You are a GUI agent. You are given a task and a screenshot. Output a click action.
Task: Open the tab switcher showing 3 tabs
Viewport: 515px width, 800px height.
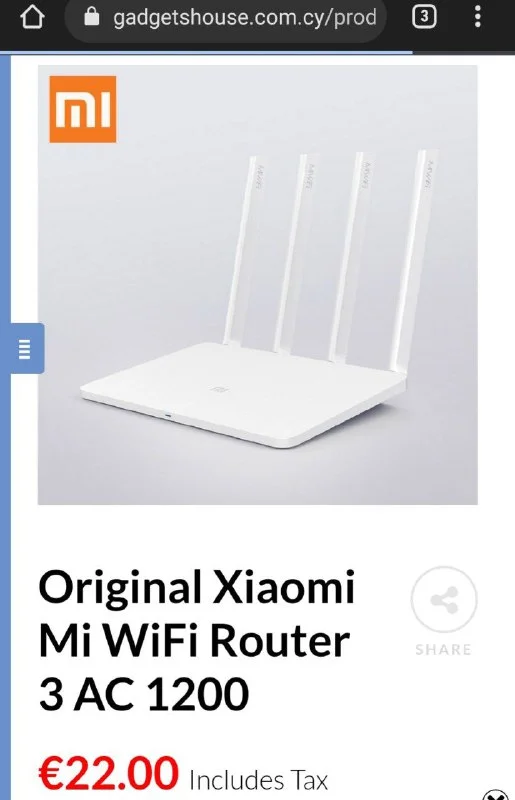[424, 18]
